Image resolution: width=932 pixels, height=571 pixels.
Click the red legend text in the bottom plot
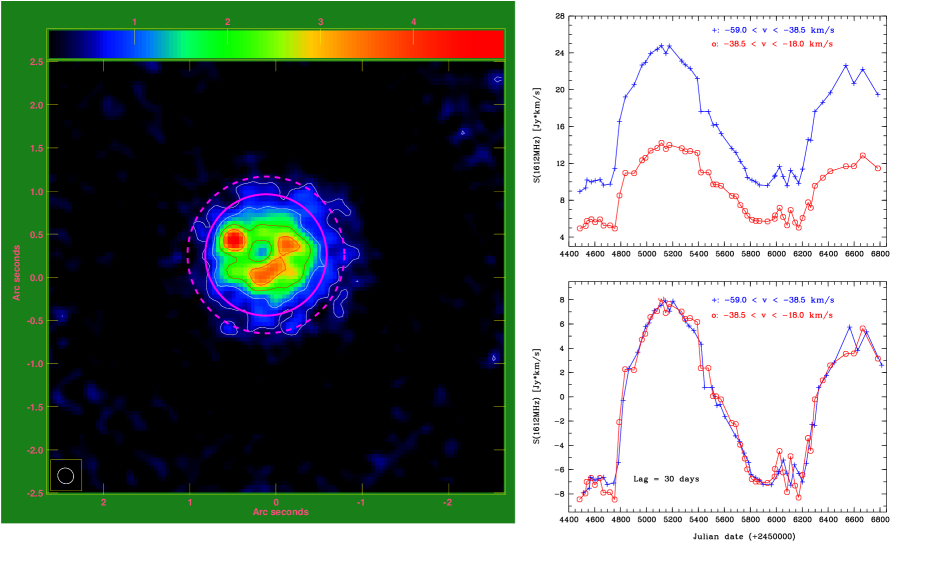pyautogui.click(x=772, y=315)
